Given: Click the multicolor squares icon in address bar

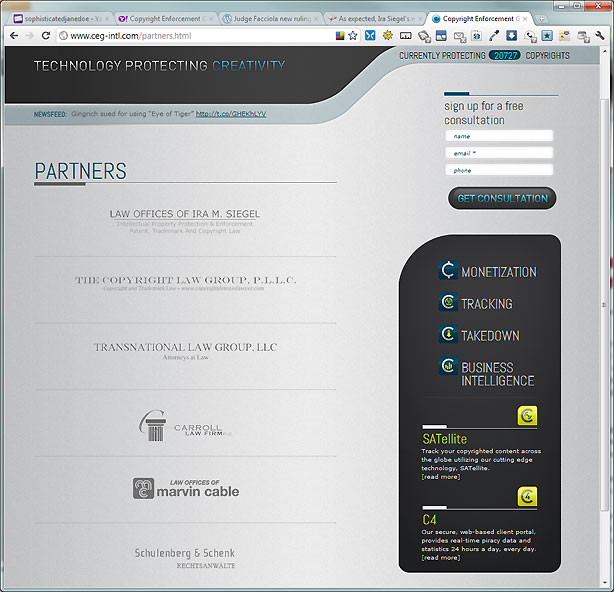Looking at the screenshot, I should pyautogui.click(x=340, y=36).
